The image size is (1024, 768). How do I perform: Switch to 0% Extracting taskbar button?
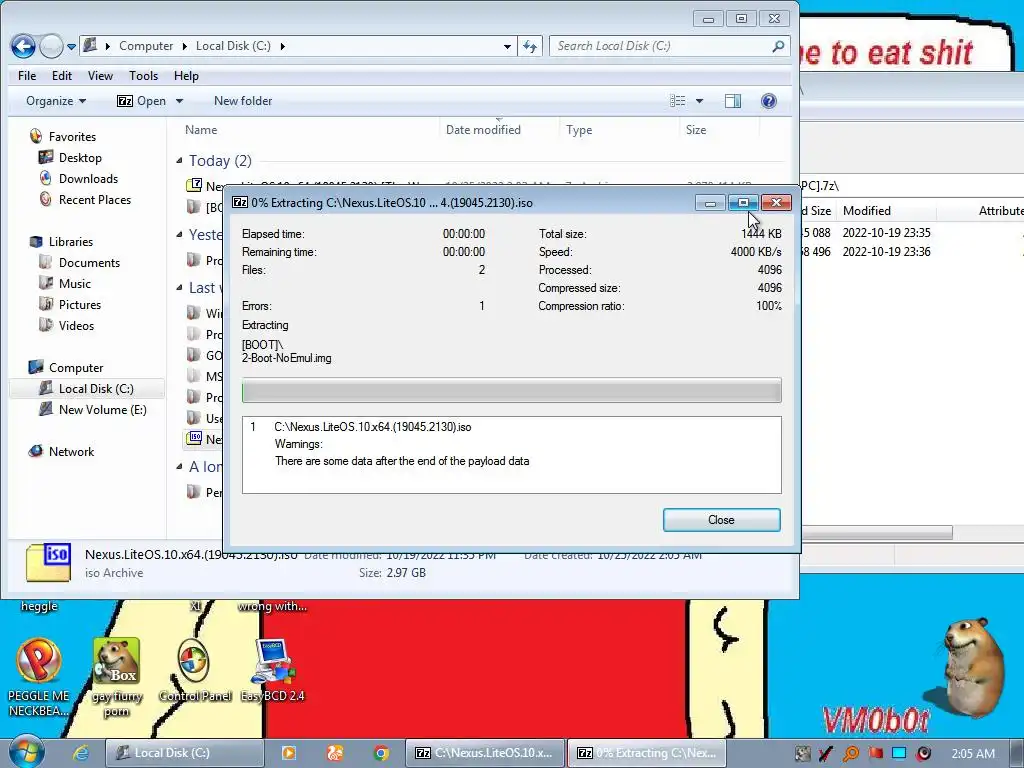647,753
